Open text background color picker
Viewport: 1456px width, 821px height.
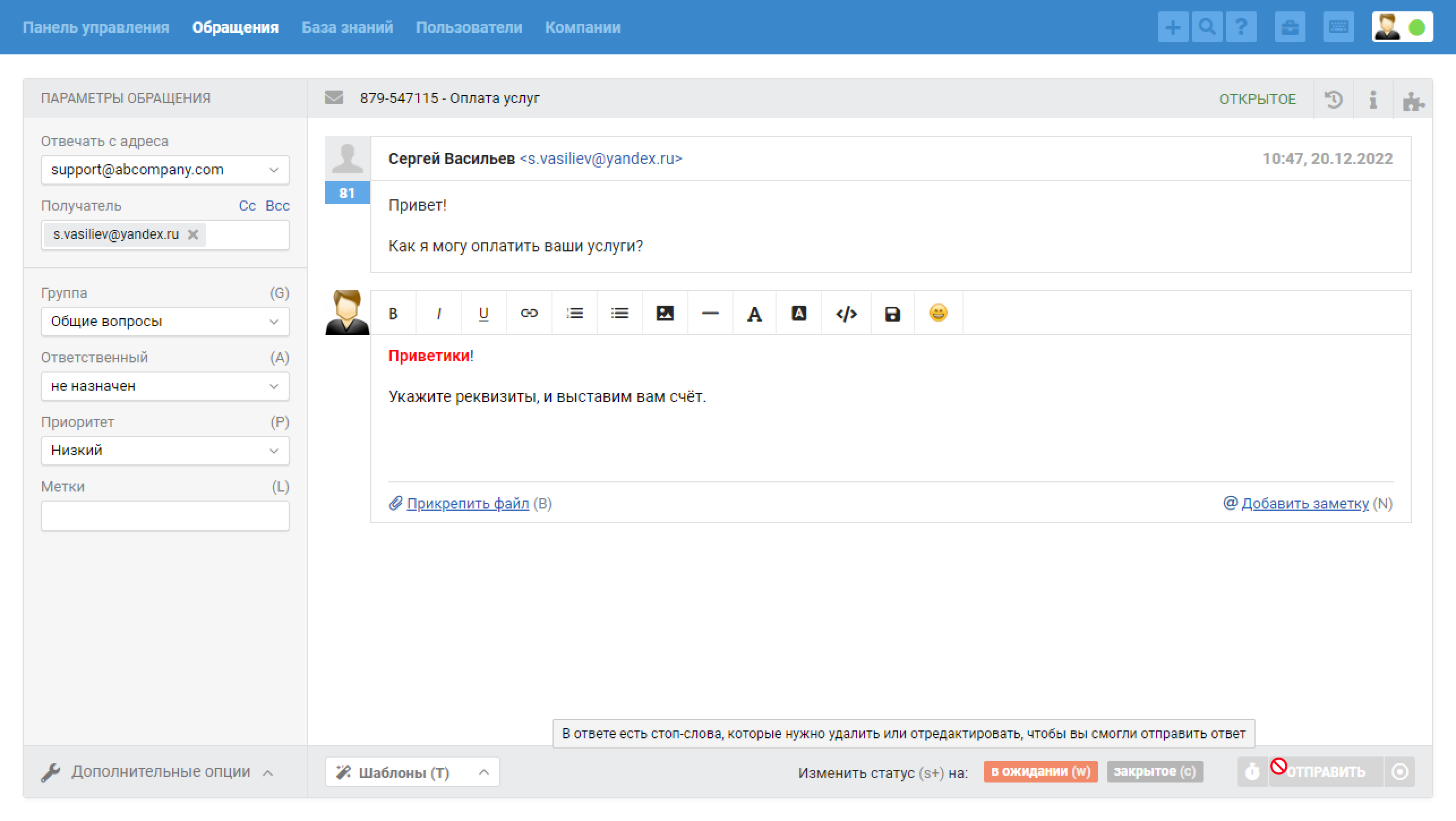pos(799,313)
